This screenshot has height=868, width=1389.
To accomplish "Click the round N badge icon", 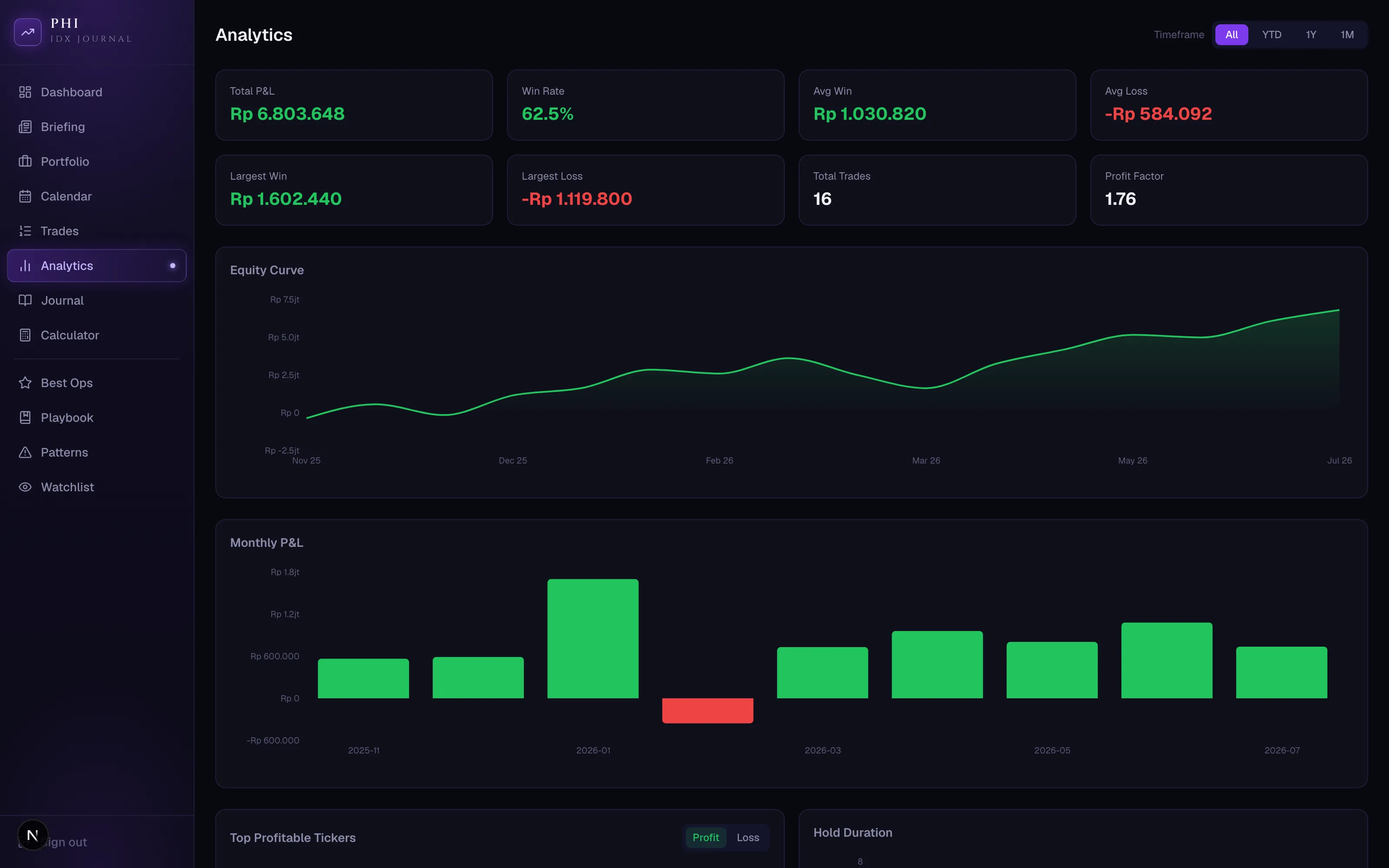I will click(x=33, y=835).
